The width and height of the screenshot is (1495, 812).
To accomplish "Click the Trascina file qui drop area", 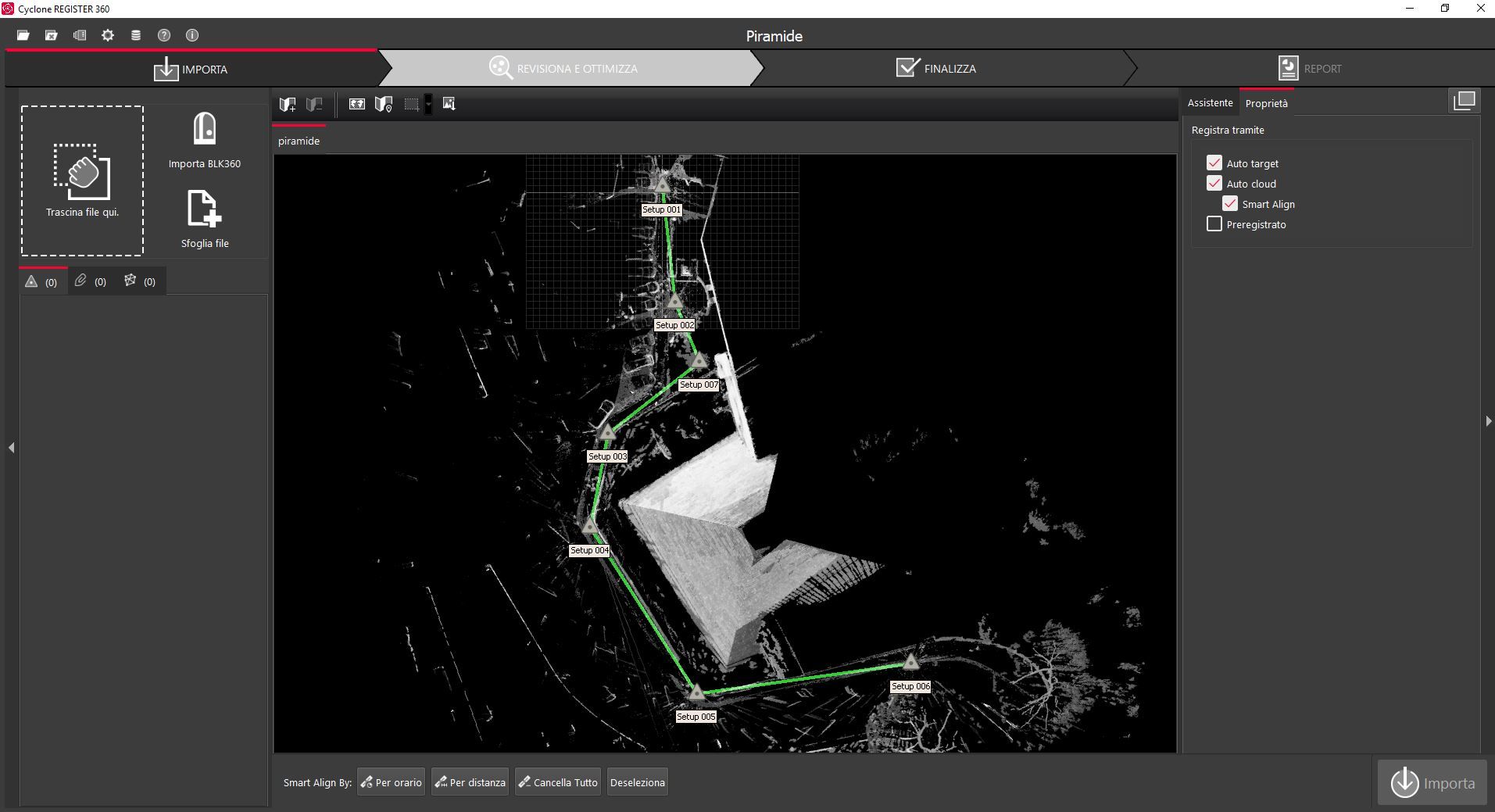I will pos(82,181).
